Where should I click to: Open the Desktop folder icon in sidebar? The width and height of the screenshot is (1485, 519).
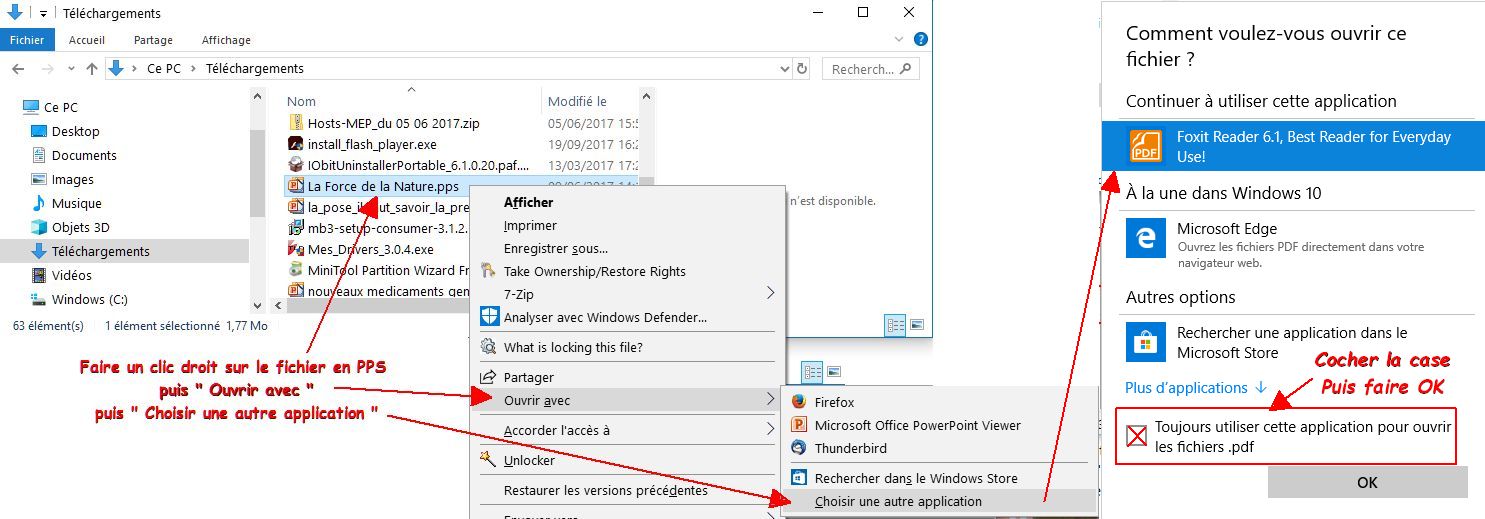click(39, 131)
